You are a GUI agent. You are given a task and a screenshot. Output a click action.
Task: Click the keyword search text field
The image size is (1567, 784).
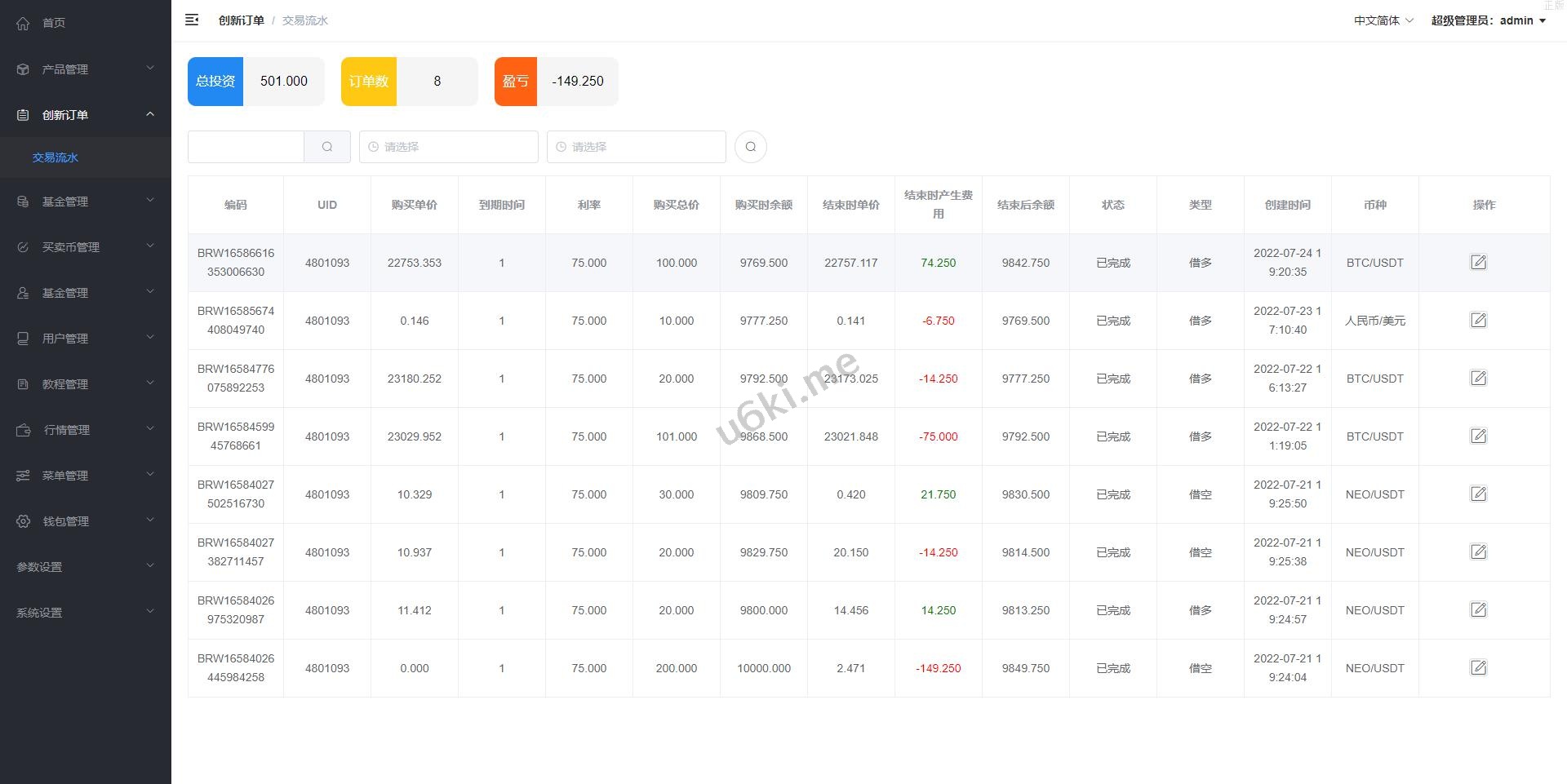(246, 147)
